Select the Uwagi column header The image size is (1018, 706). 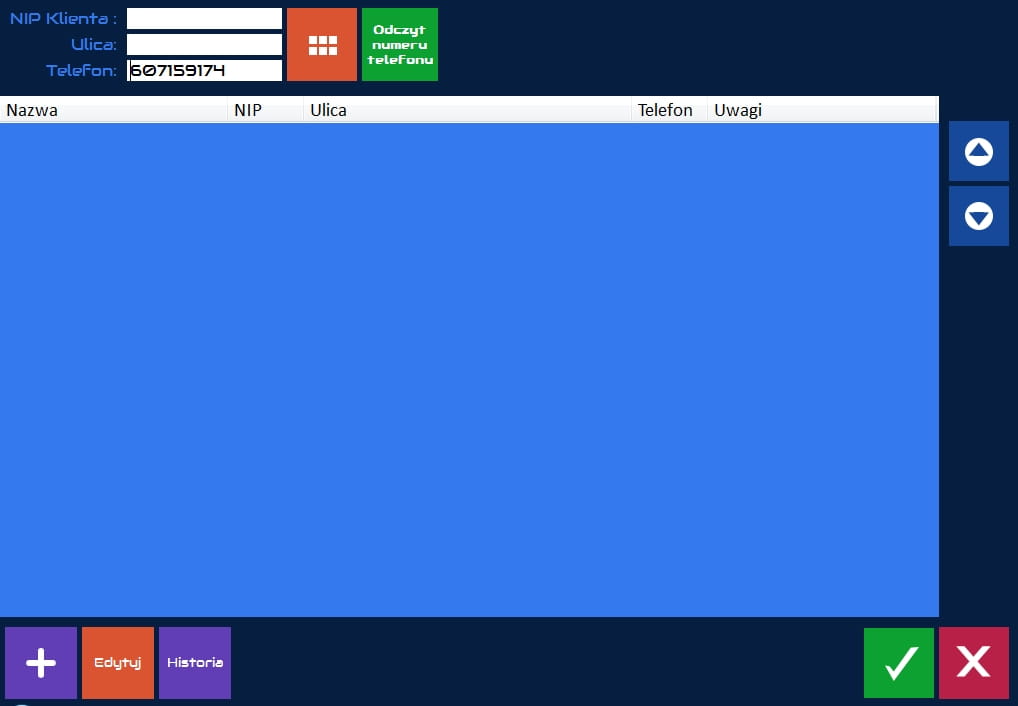point(820,110)
